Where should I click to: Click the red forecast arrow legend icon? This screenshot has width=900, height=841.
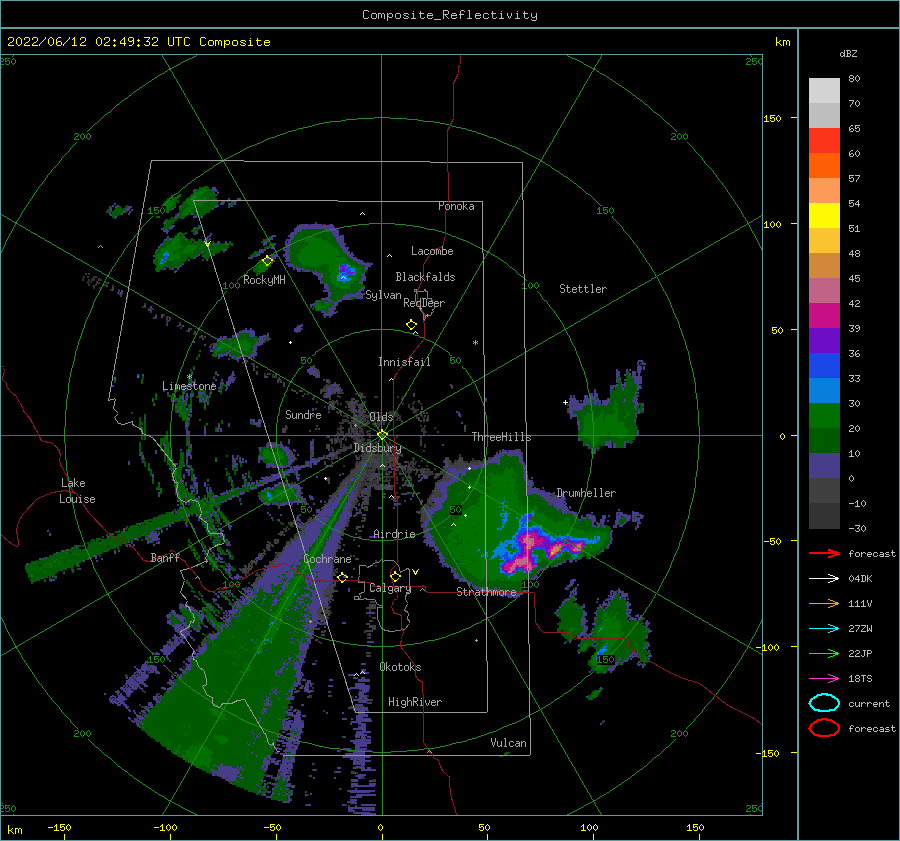(824, 553)
